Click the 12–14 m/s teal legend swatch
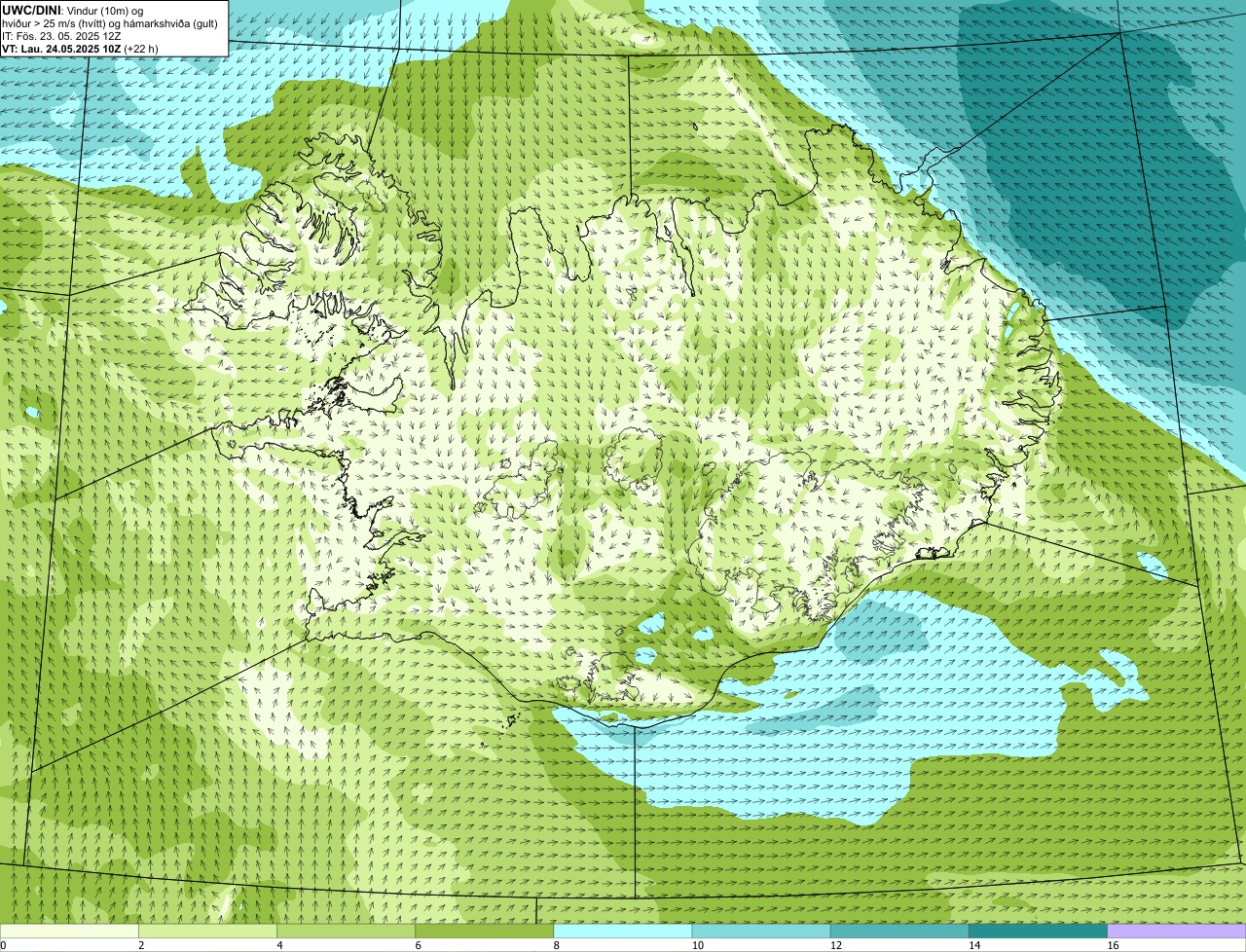This screenshot has height=952, width=1246. point(899,931)
